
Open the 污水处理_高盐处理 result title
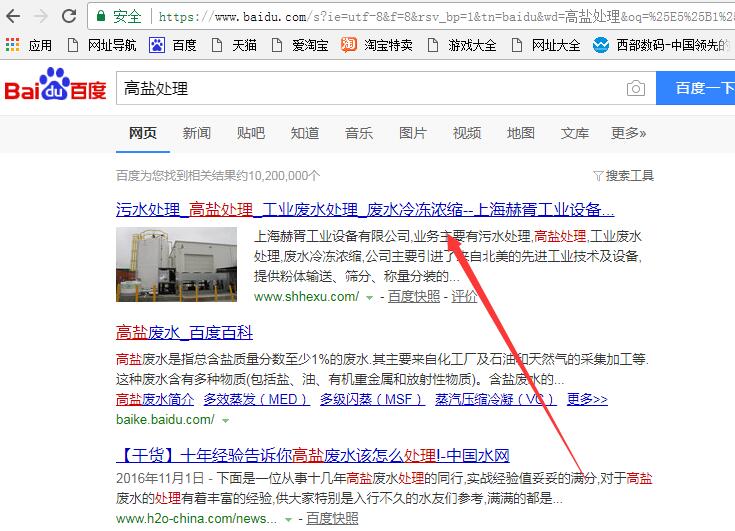point(365,209)
